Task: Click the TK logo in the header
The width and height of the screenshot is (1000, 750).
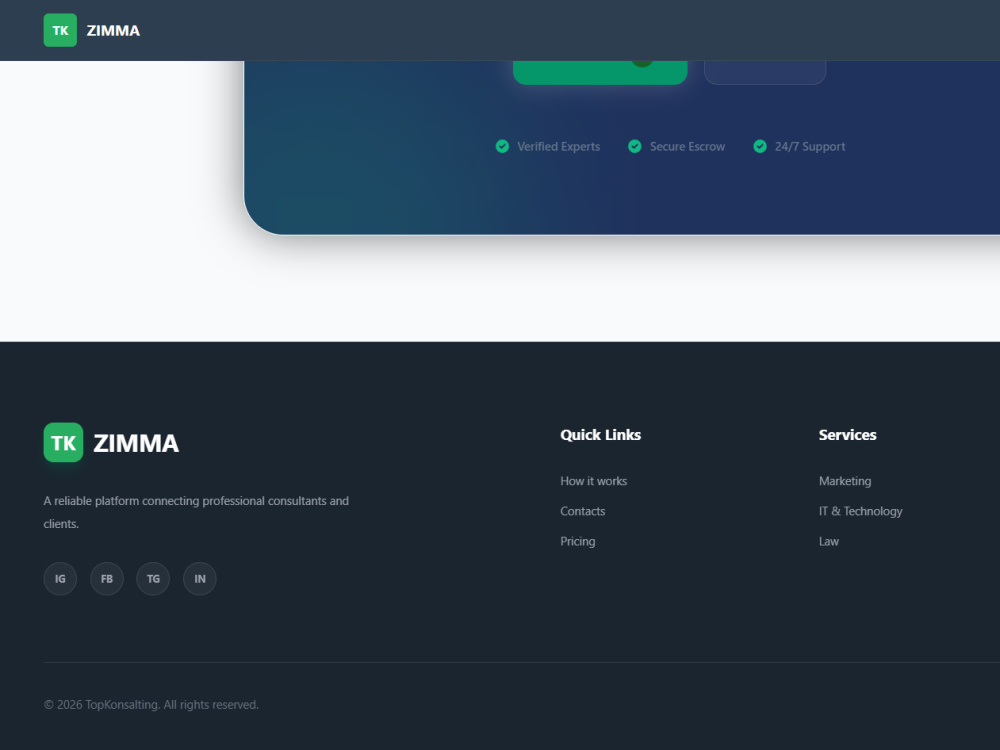Action: coord(60,30)
